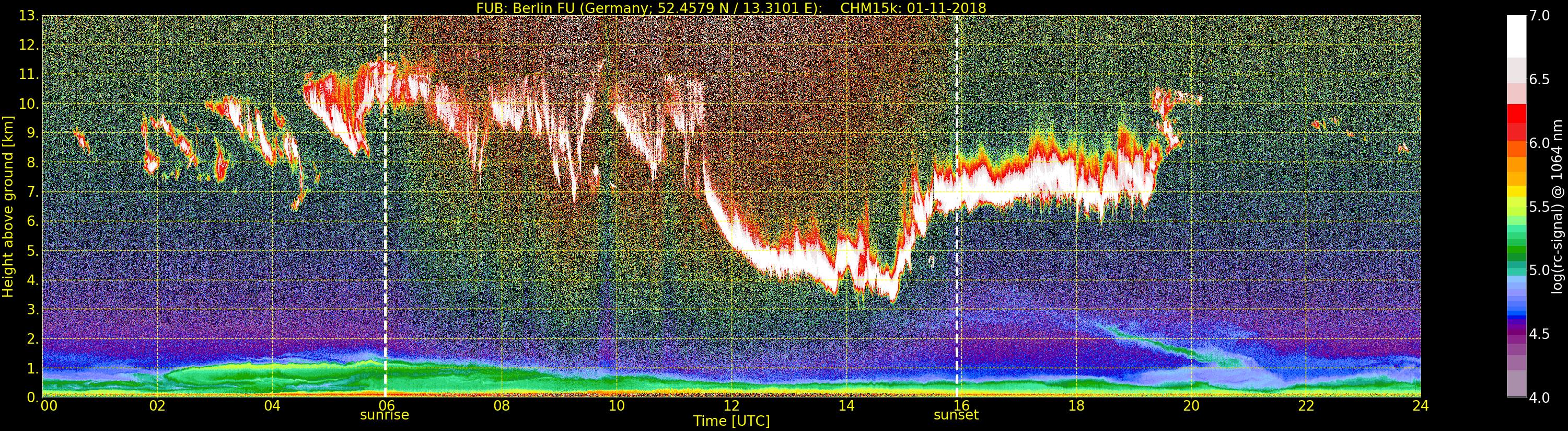
Task: Click the colorbar tick label '7.0'
Action: 1540,16
